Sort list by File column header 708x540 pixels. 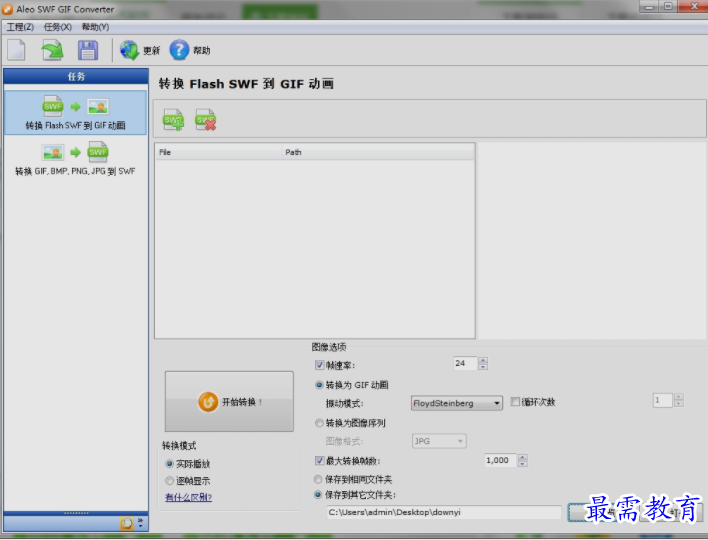218,152
